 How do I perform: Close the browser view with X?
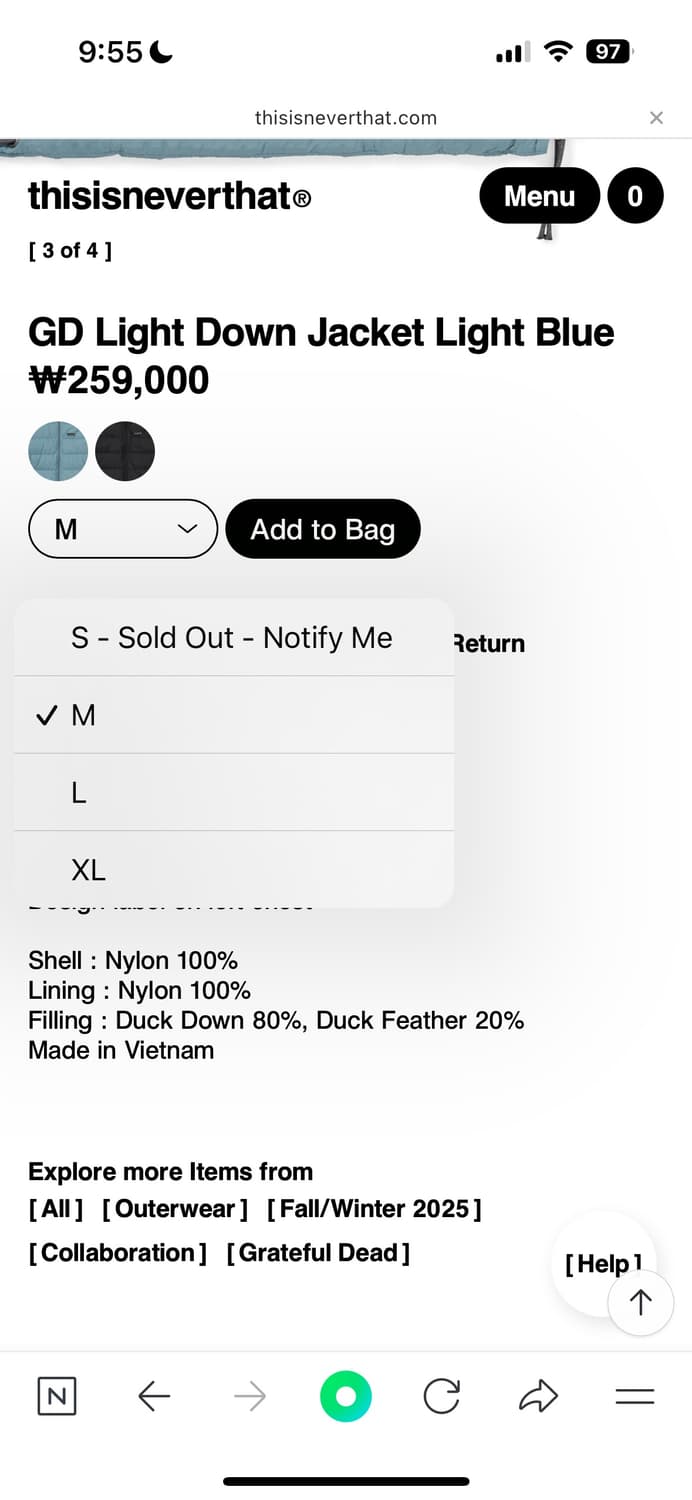[x=656, y=118]
